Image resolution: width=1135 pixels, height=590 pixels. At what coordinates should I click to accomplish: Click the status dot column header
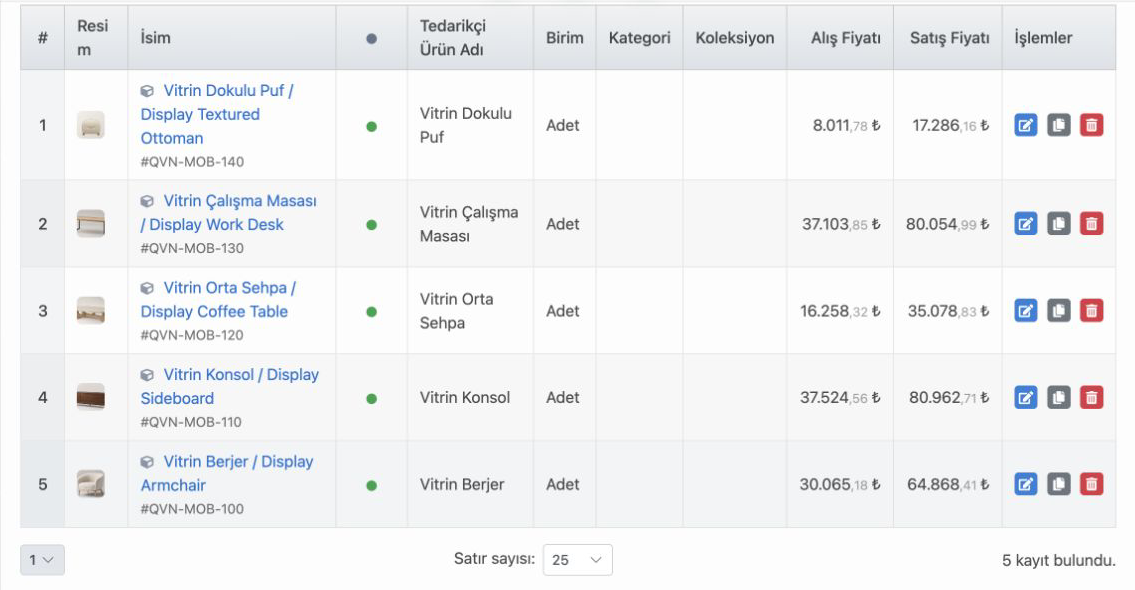coord(371,38)
